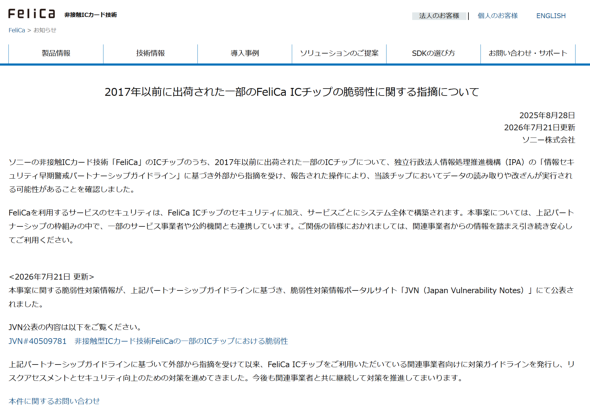
Task: Click the paragraph starting with FeliCaを利用するサービス
Action: pos(290,226)
